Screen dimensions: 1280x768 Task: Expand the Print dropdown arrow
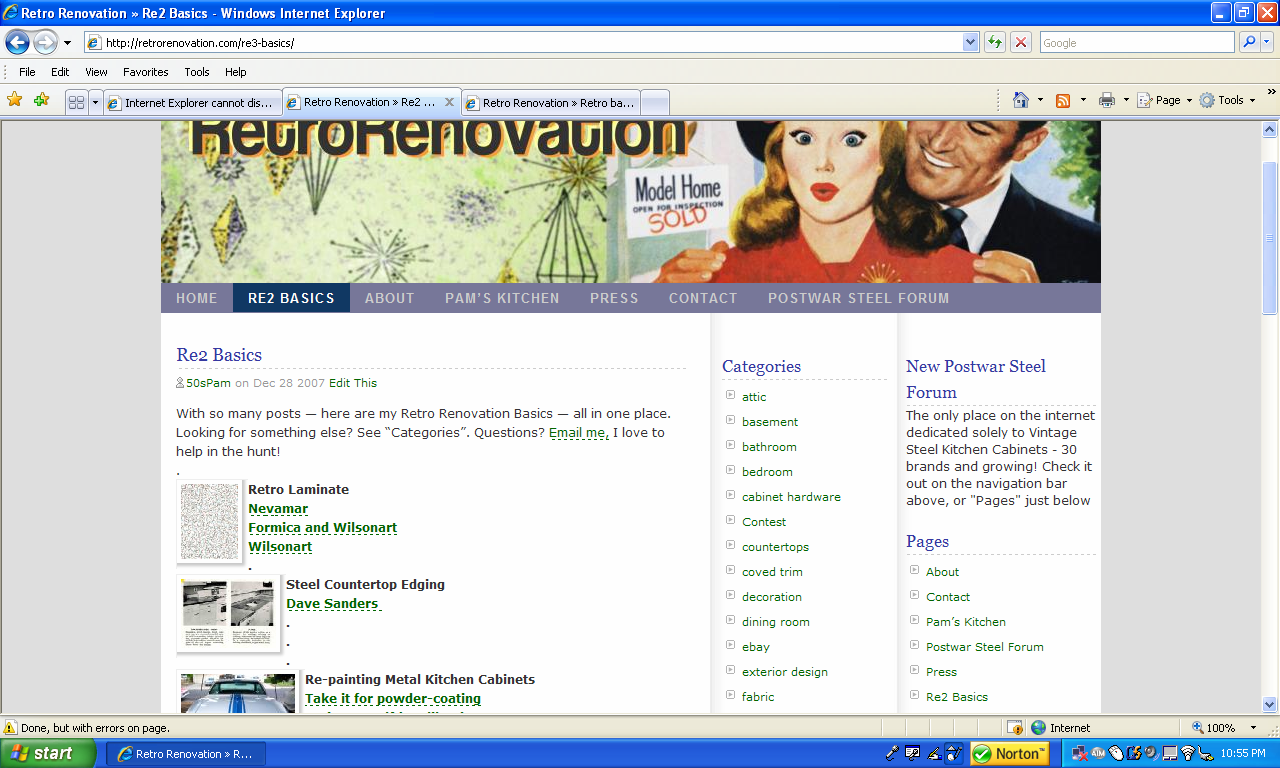pos(1126,100)
